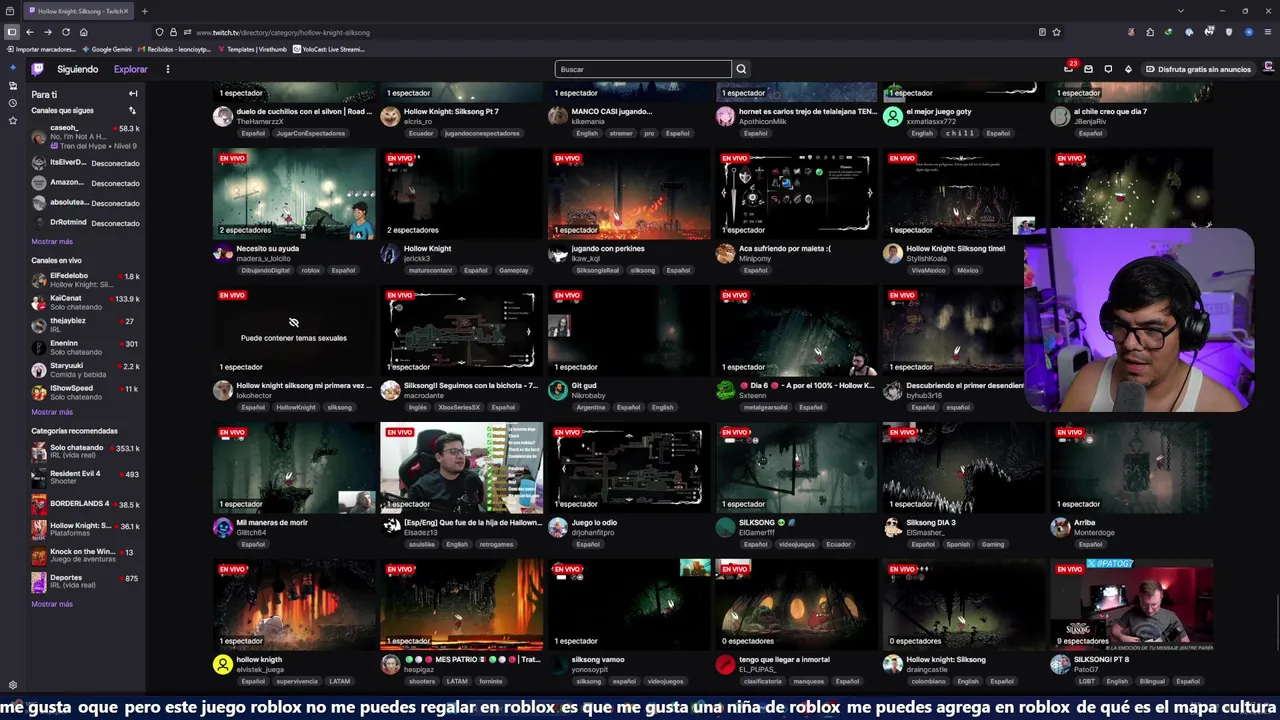Go to the browser home page
The width and height of the screenshot is (1280, 720).
click(x=83, y=32)
